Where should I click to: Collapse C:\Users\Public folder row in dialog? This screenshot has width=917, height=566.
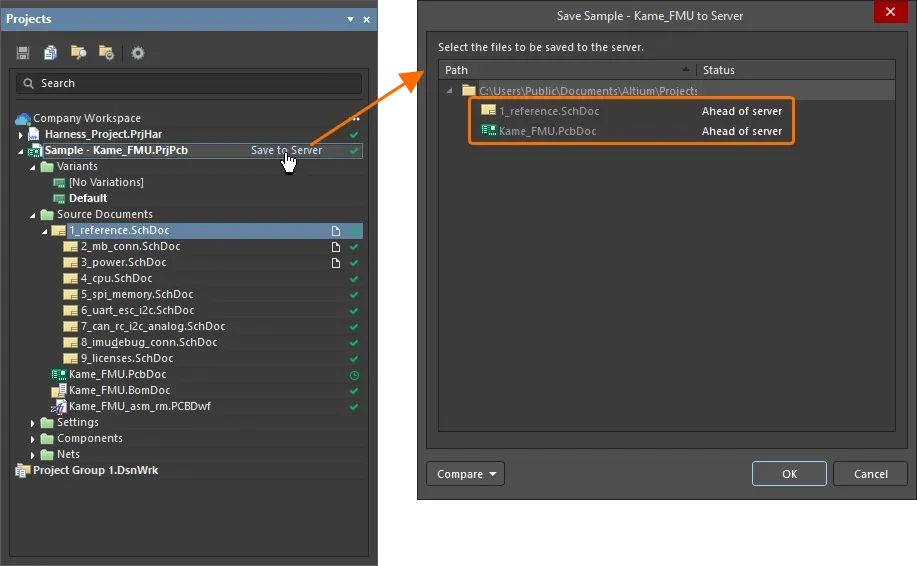[449, 91]
